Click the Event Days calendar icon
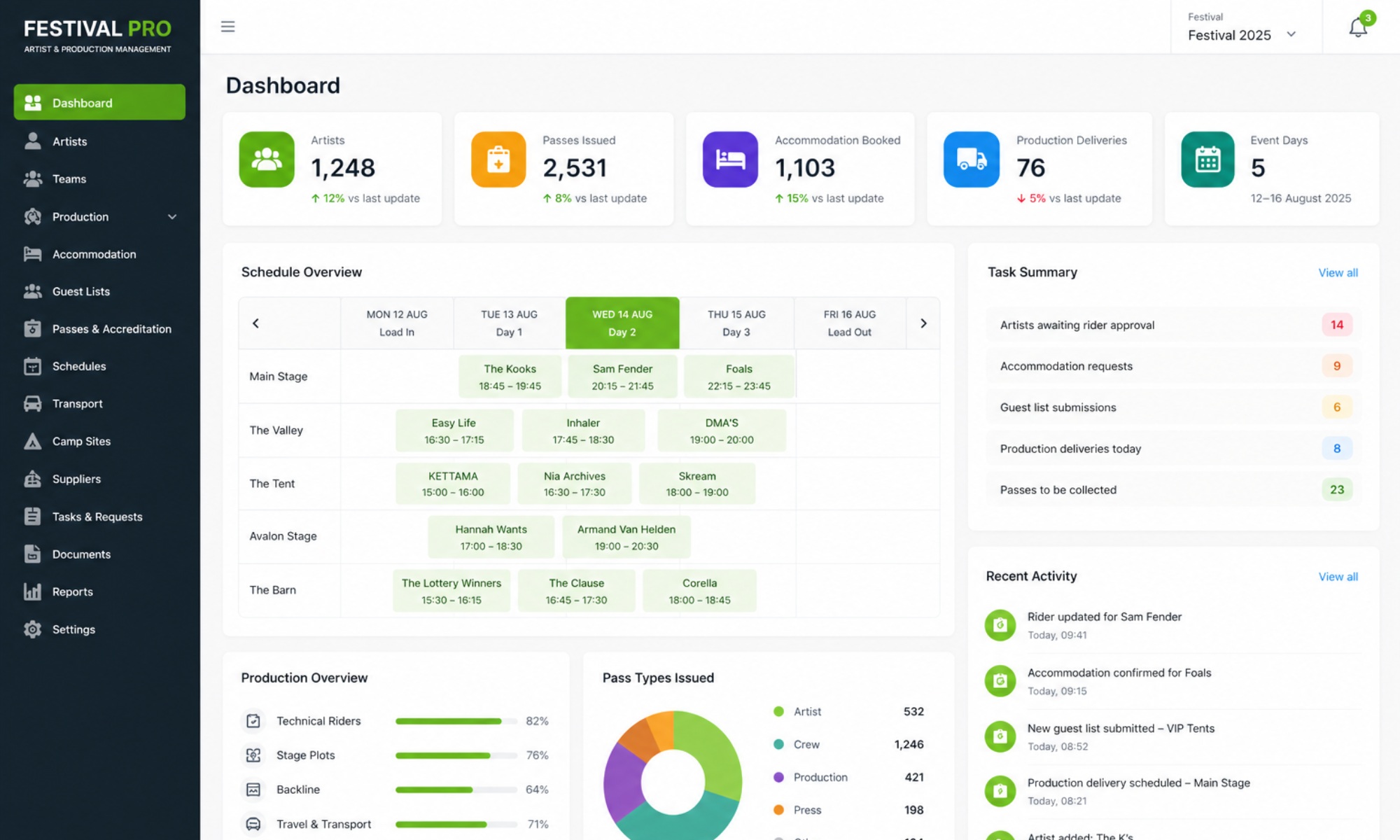This screenshot has height=840, width=1400. pyautogui.click(x=1207, y=160)
